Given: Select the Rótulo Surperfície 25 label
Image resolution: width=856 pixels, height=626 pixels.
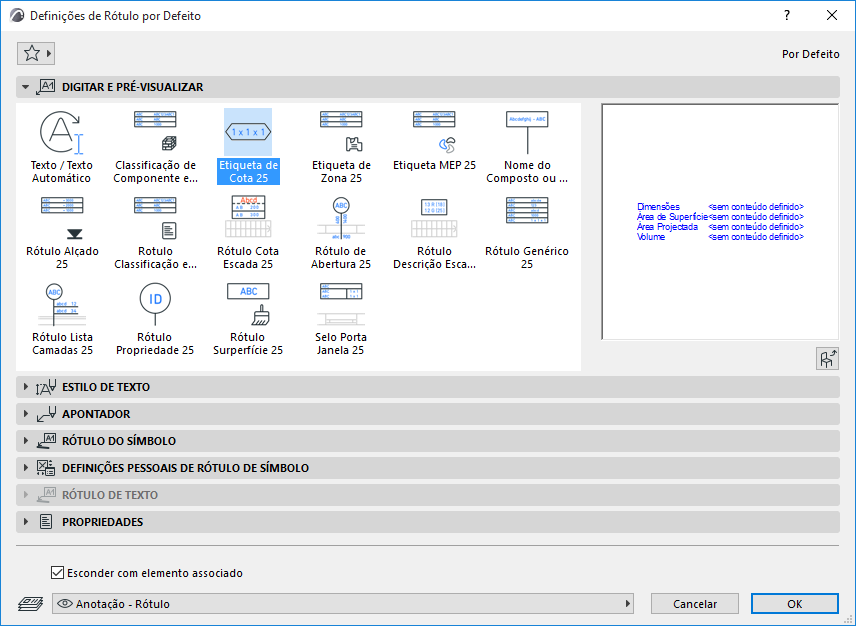Looking at the screenshot, I should click(x=248, y=319).
